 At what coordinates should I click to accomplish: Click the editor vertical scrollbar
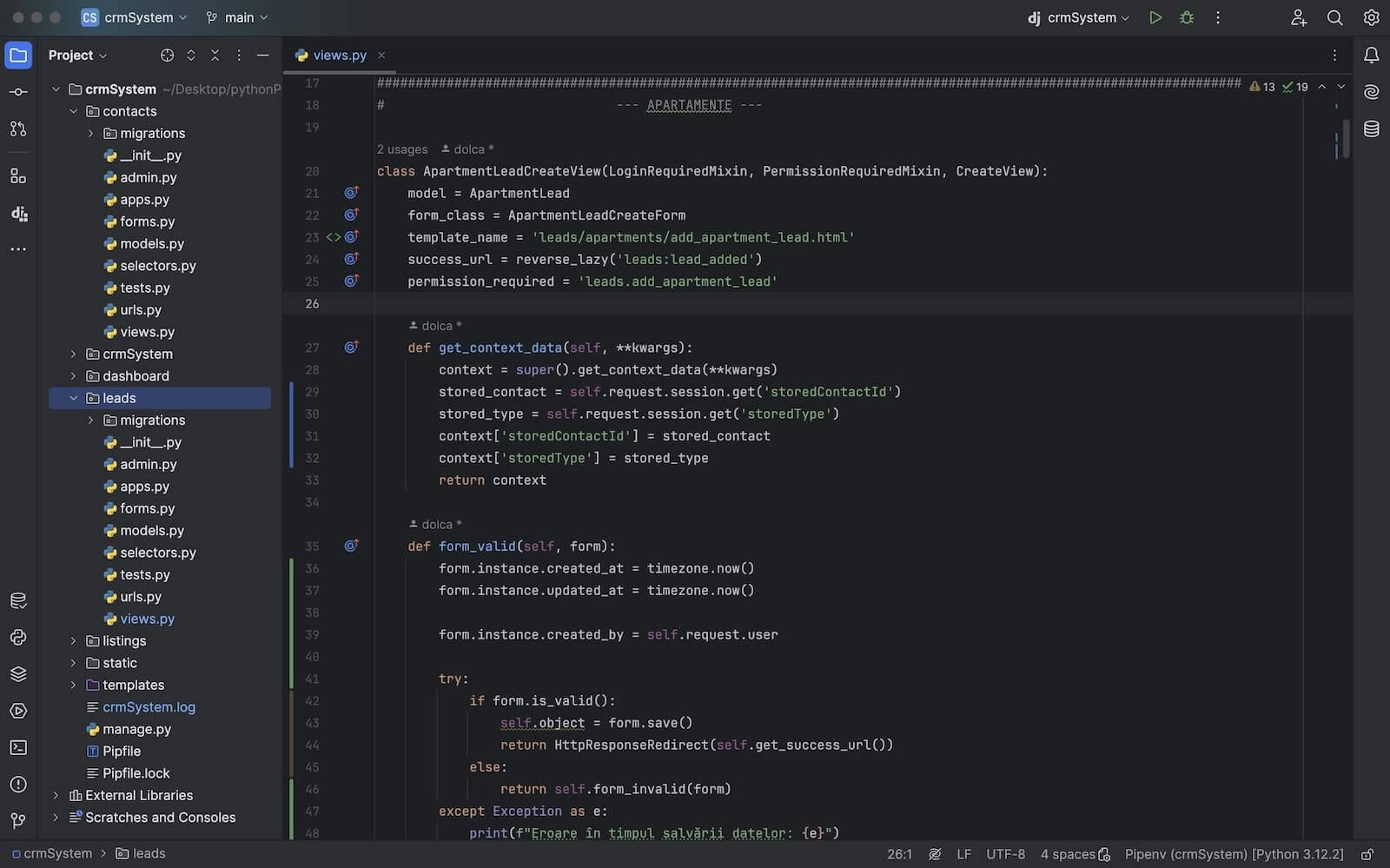[1346, 139]
